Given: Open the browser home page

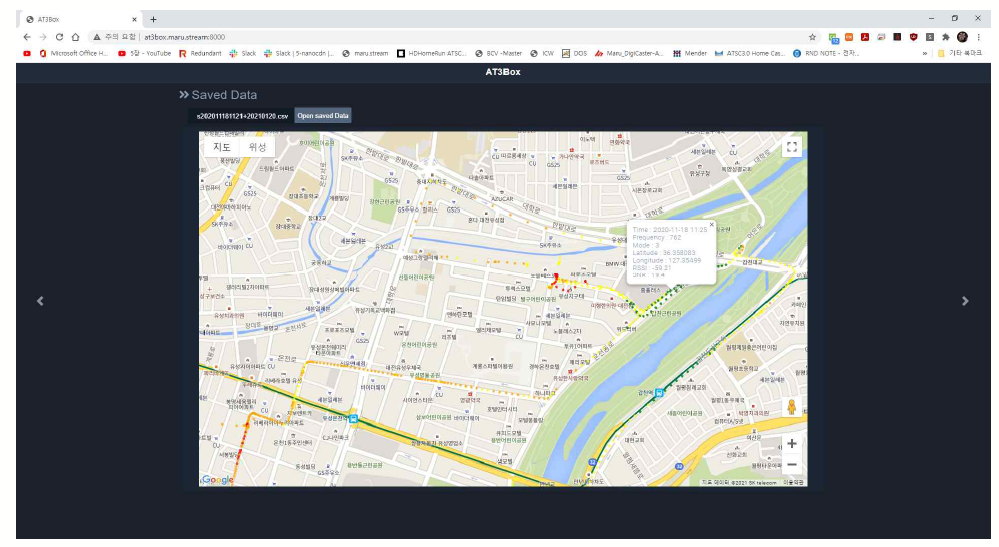Looking at the screenshot, I should click(75, 37).
